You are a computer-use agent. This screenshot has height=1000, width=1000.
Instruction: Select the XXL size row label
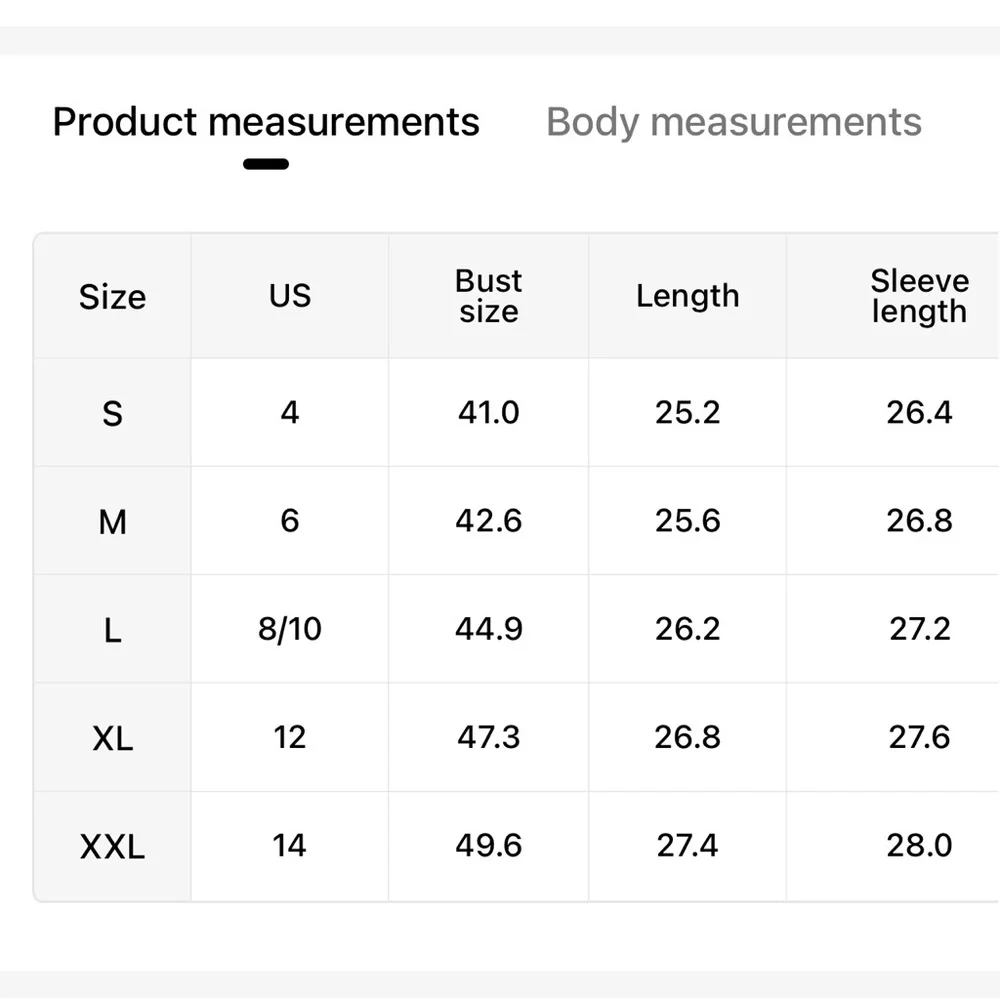(112, 847)
